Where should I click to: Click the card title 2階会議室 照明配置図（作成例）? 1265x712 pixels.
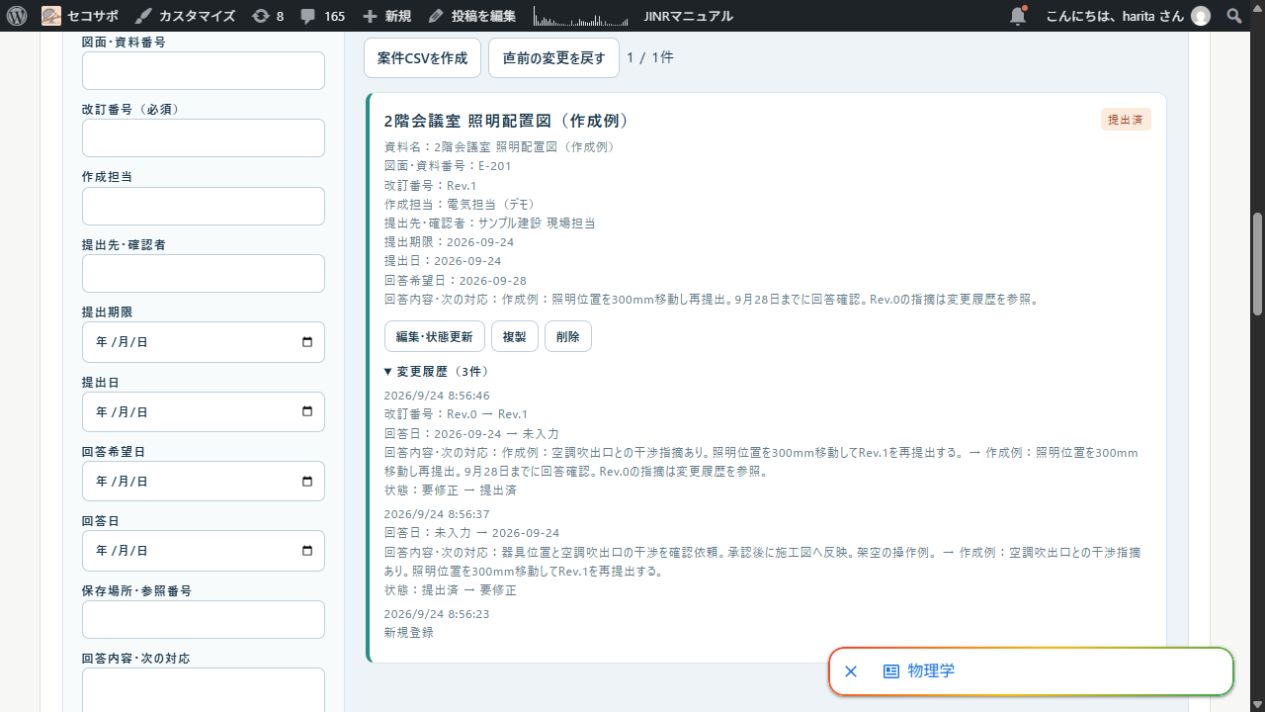[x=506, y=121]
